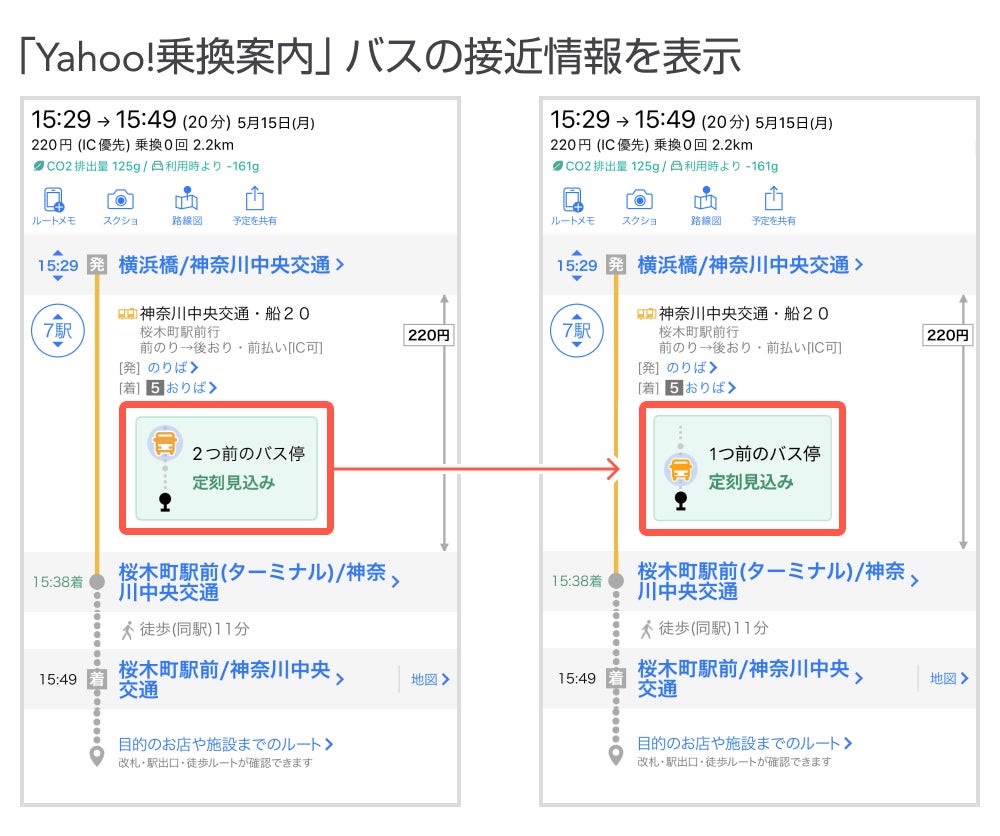
Task: Click 5月15日(月) date in left screenshot header
Action: tap(276, 123)
